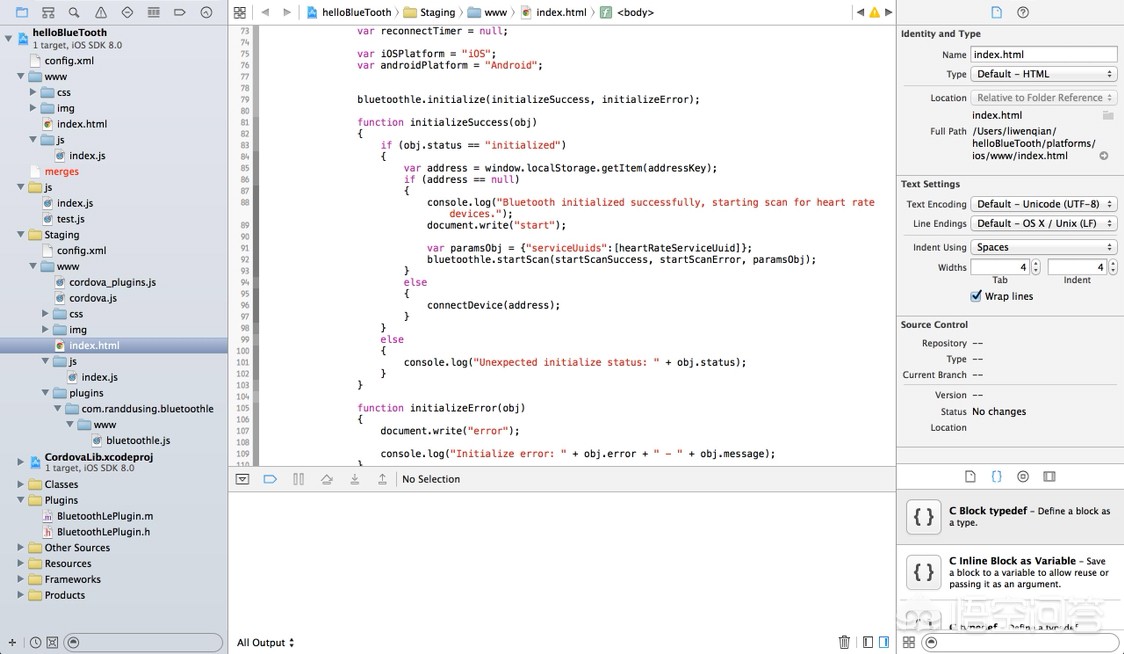Open the Line Endings dropdown
The height and width of the screenshot is (654, 1124).
(1043, 223)
